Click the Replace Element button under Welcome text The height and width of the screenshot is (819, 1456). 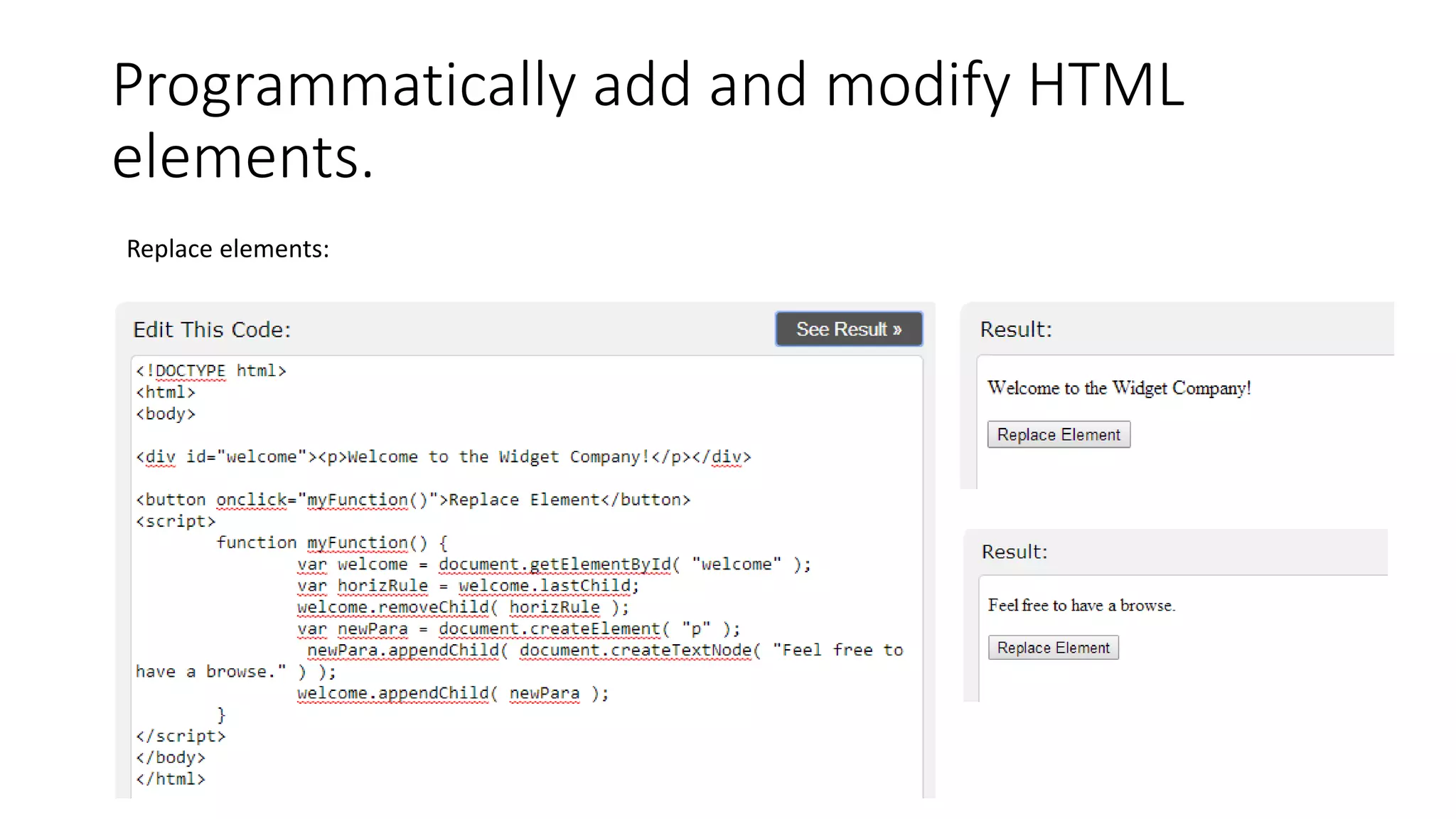(x=1059, y=434)
